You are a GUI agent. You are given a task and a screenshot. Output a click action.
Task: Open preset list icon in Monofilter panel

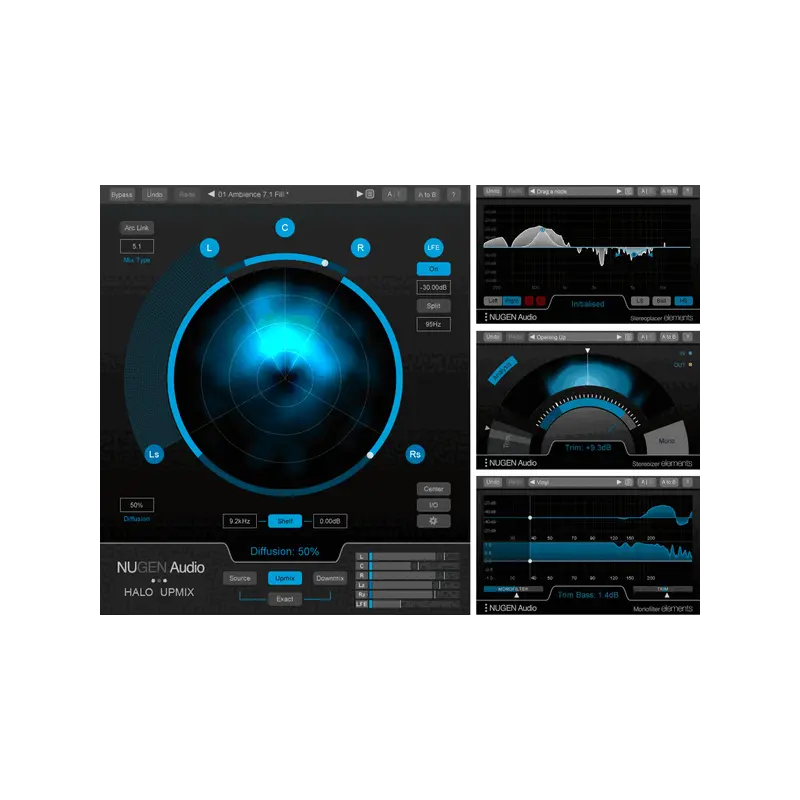pyautogui.click(x=629, y=482)
